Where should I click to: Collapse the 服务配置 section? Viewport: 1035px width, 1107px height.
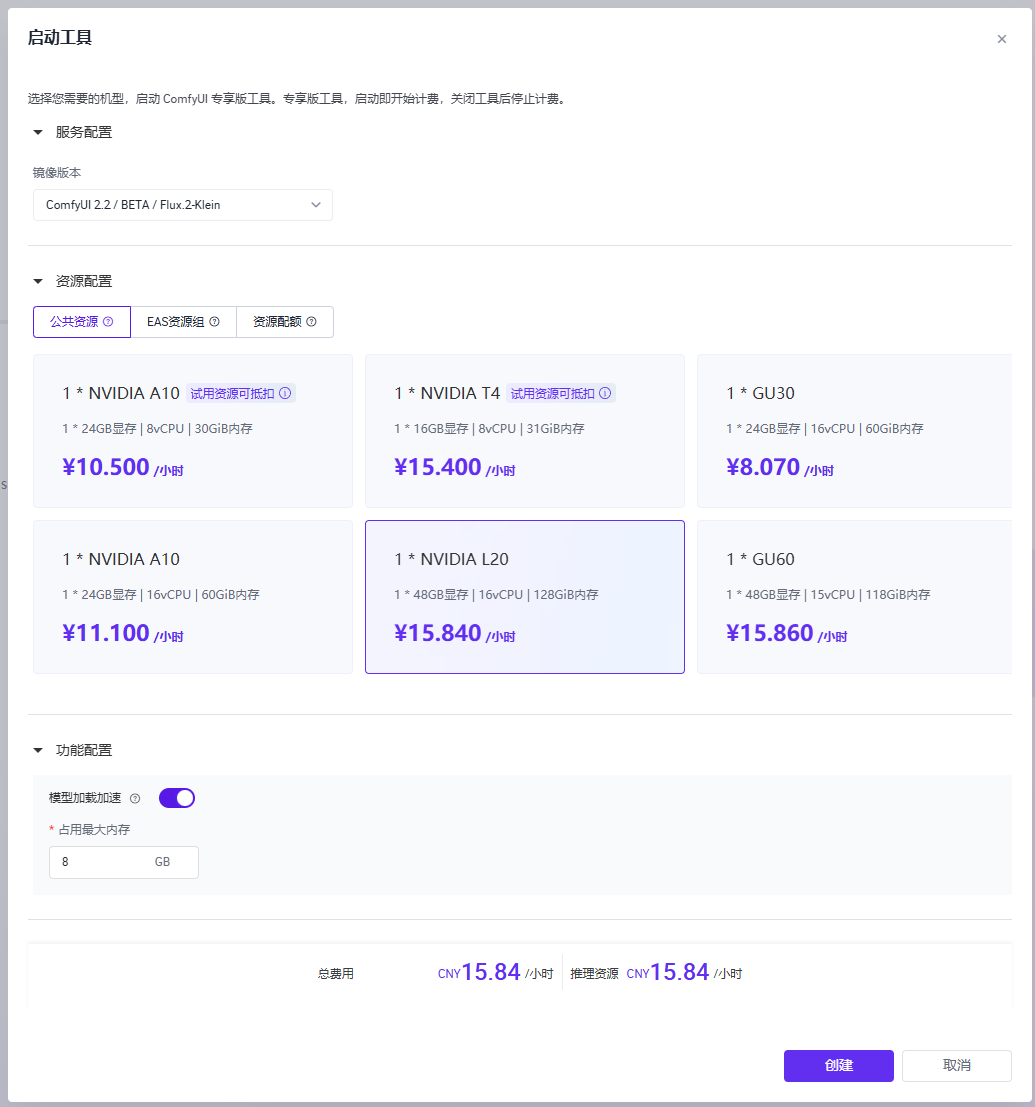tap(38, 132)
